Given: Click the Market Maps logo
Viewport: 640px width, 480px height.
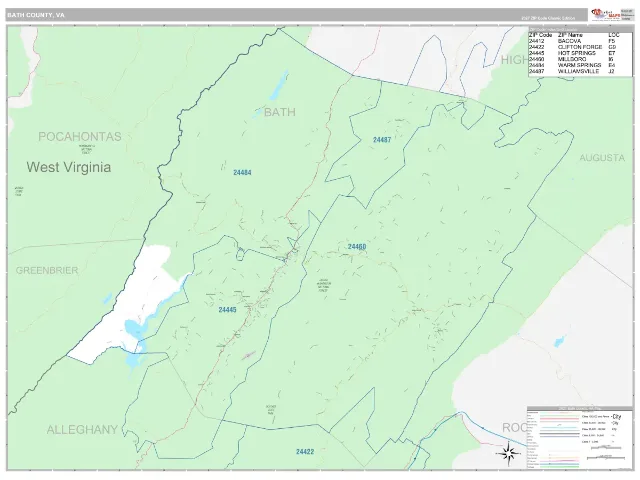Looking at the screenshot, I should [x=606, y=14].
